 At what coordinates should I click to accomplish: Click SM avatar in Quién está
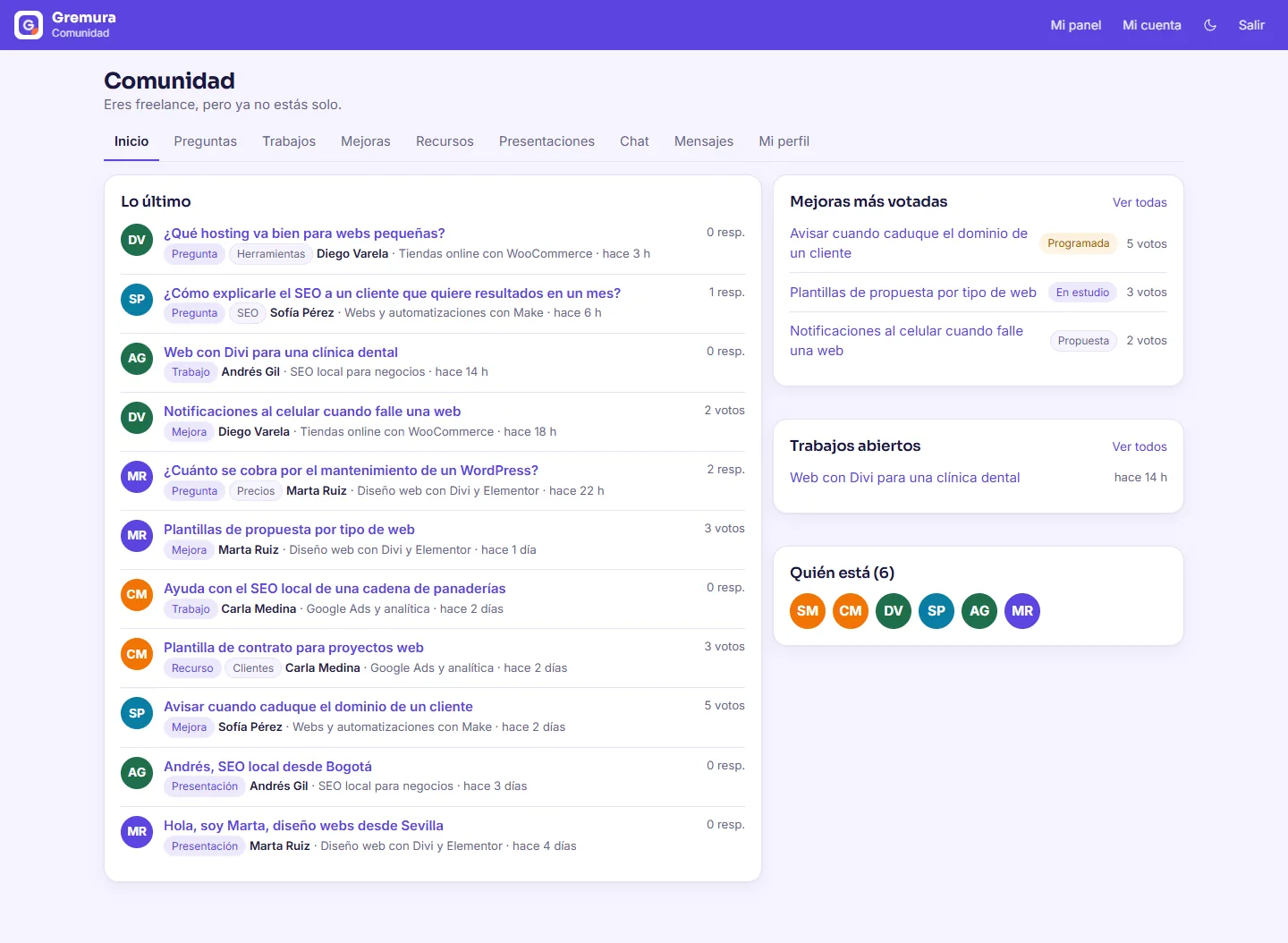click(808, 611)
